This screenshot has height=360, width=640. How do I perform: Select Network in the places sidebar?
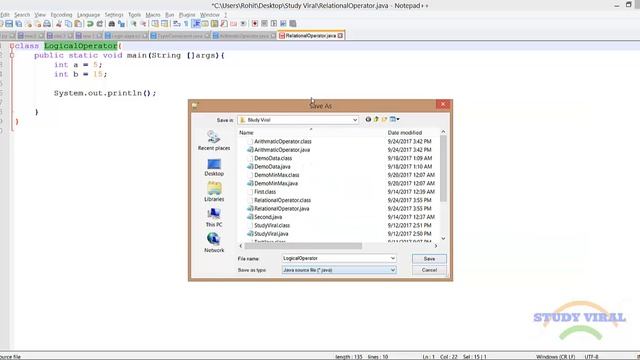point(214,242)
